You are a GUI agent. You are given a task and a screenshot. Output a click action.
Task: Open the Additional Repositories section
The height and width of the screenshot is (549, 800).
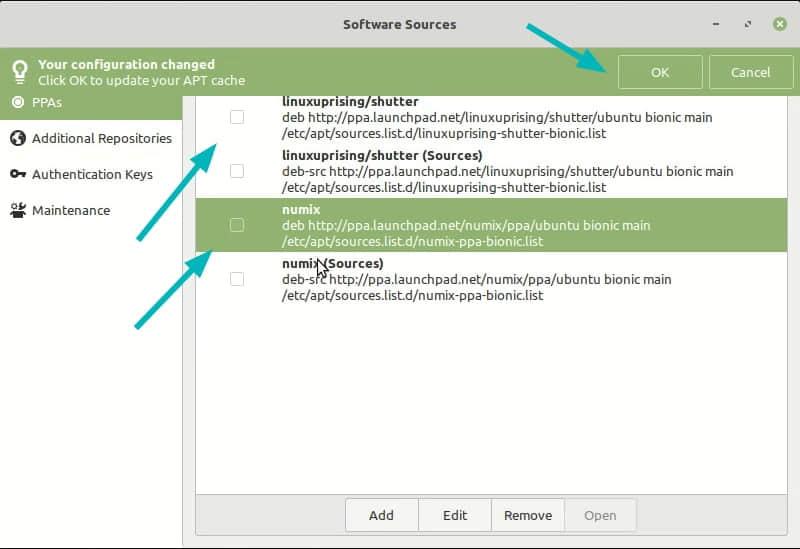101,138
